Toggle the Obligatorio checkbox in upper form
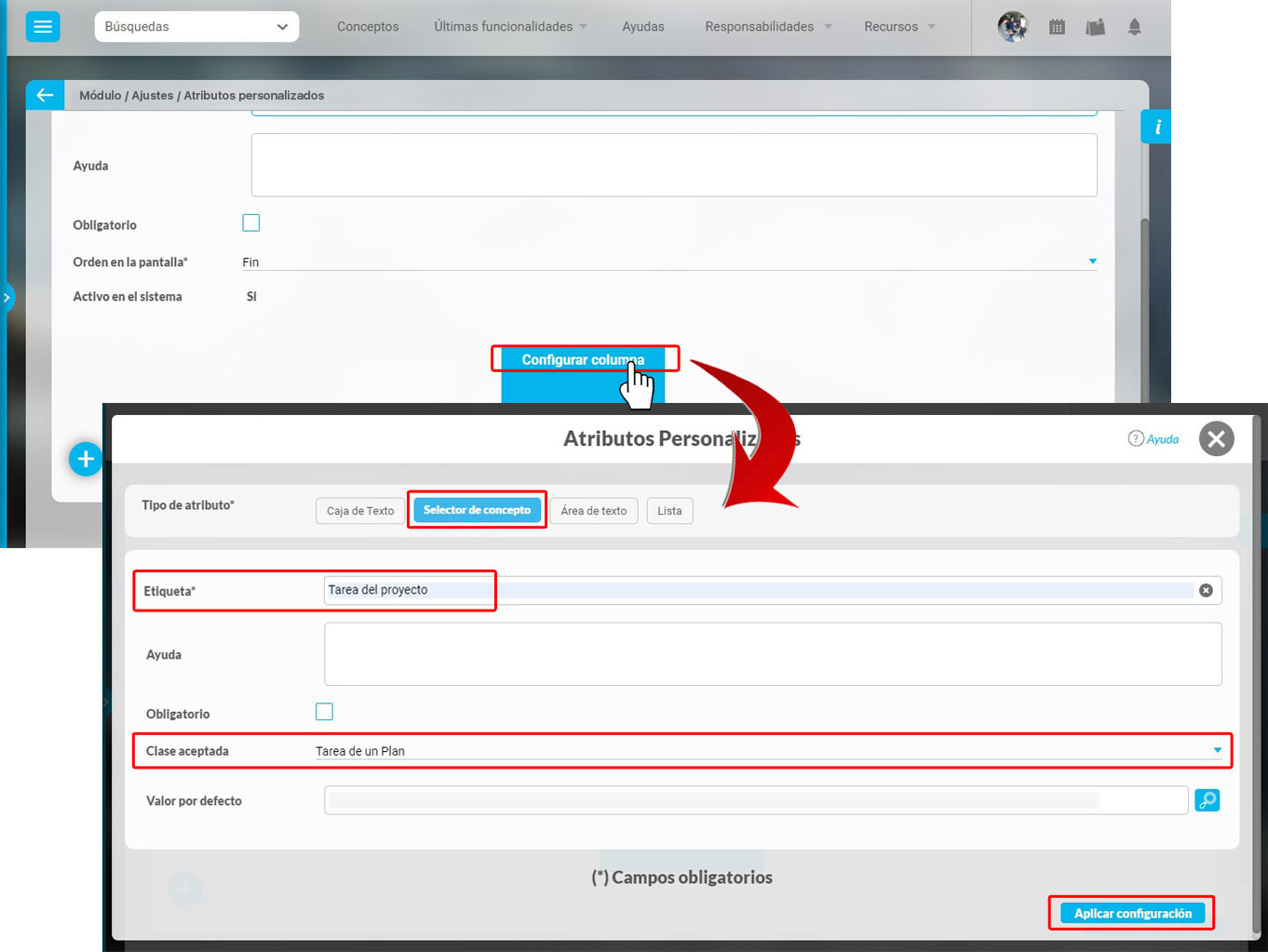 click(x=251, y=223)
